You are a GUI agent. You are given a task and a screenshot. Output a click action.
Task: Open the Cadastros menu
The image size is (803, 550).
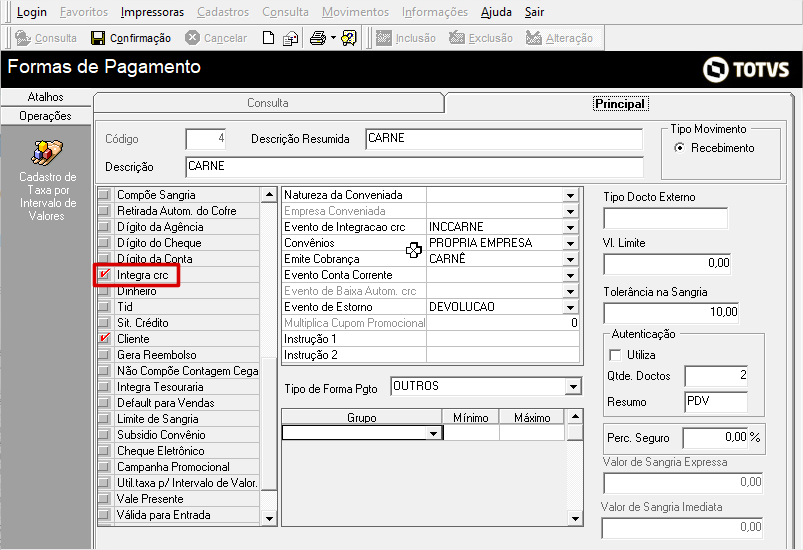tap(223, 12)
